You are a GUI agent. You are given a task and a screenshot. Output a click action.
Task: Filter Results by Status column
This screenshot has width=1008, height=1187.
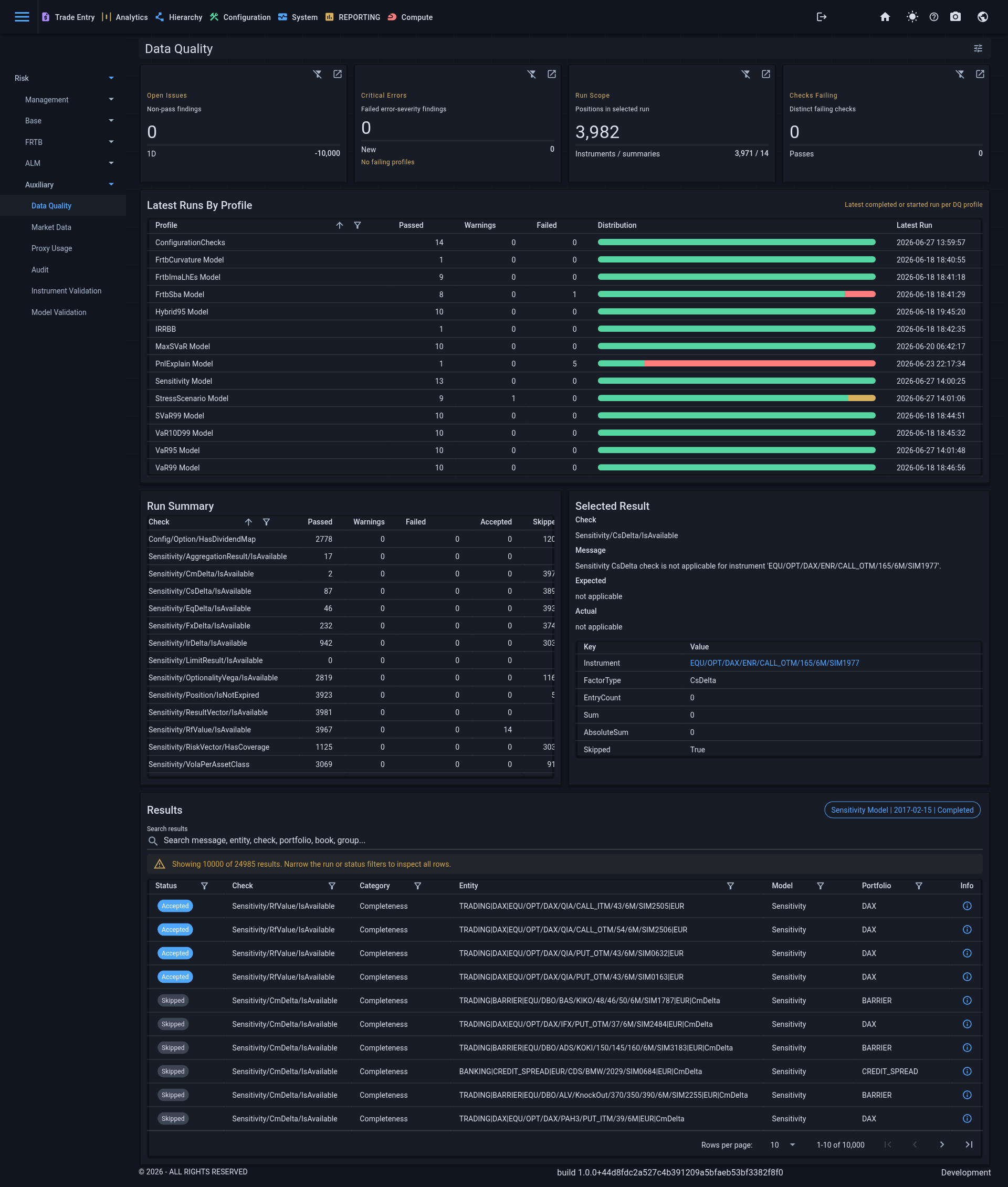click(x=204, y=886)
